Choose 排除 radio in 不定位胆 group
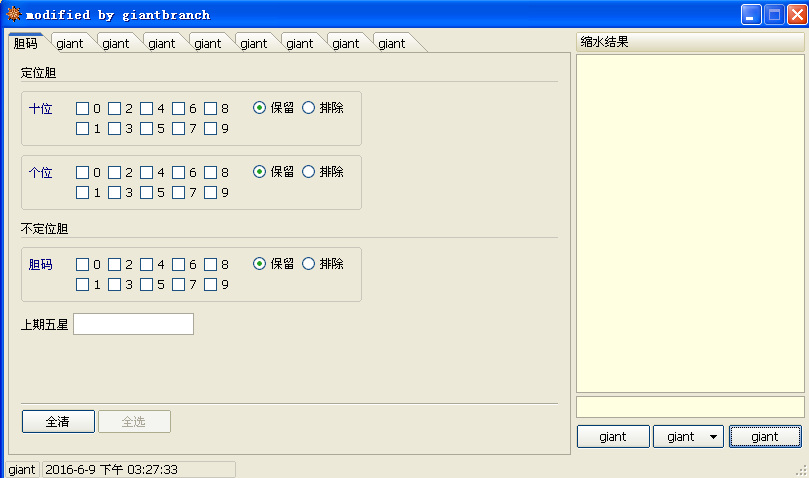Viewport: 809px width, 478px height. coord(309,263)
